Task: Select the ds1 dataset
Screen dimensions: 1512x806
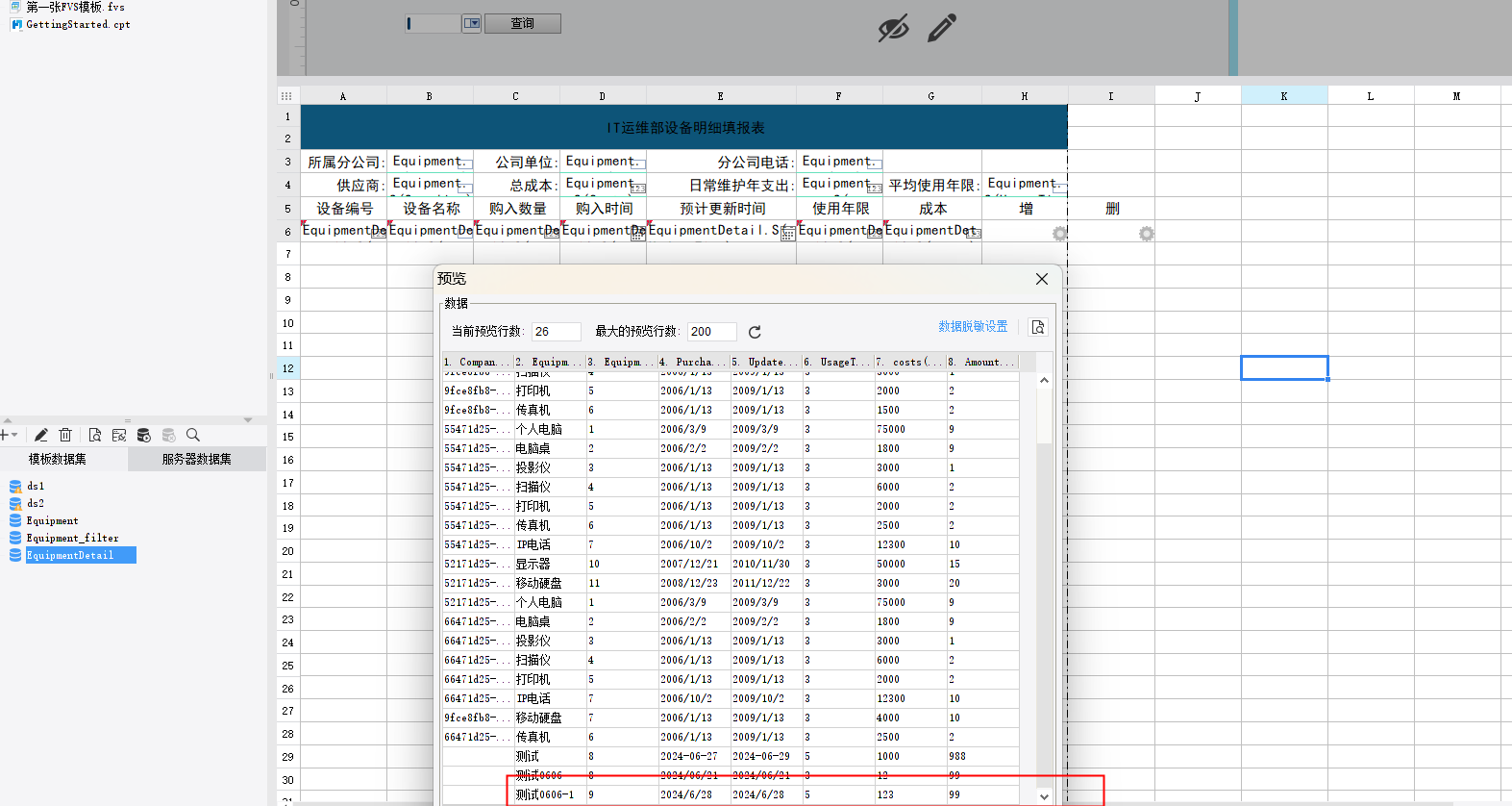Action: point(36,486)
